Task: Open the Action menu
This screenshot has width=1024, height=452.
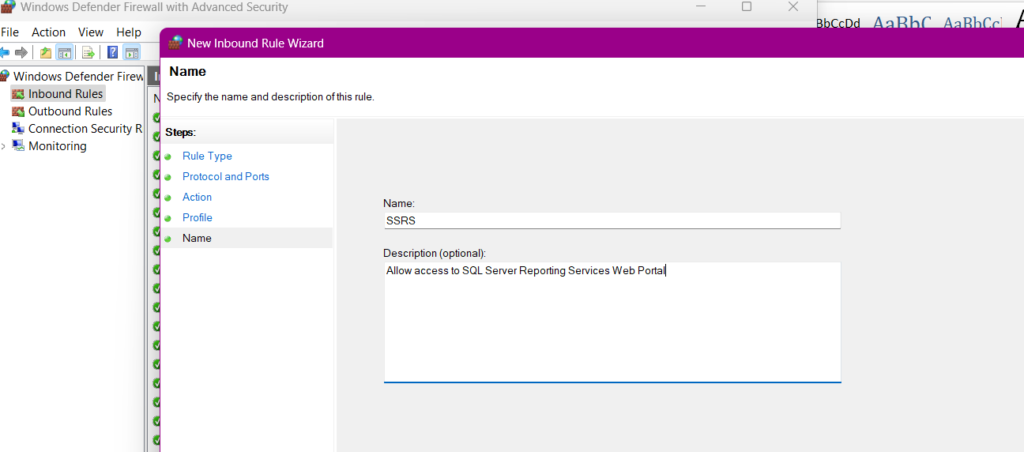Action: point(49,32)
